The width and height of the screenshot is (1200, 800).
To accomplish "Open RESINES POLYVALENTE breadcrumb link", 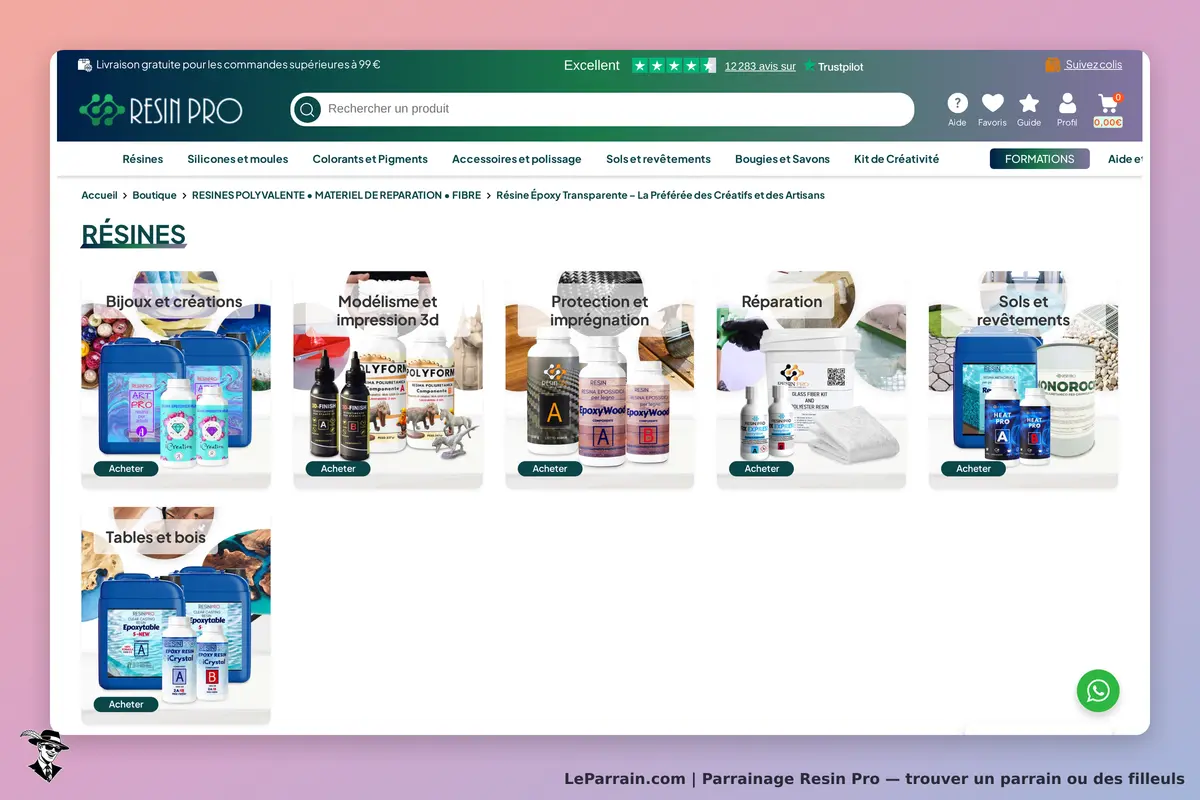I will point(336,195).
